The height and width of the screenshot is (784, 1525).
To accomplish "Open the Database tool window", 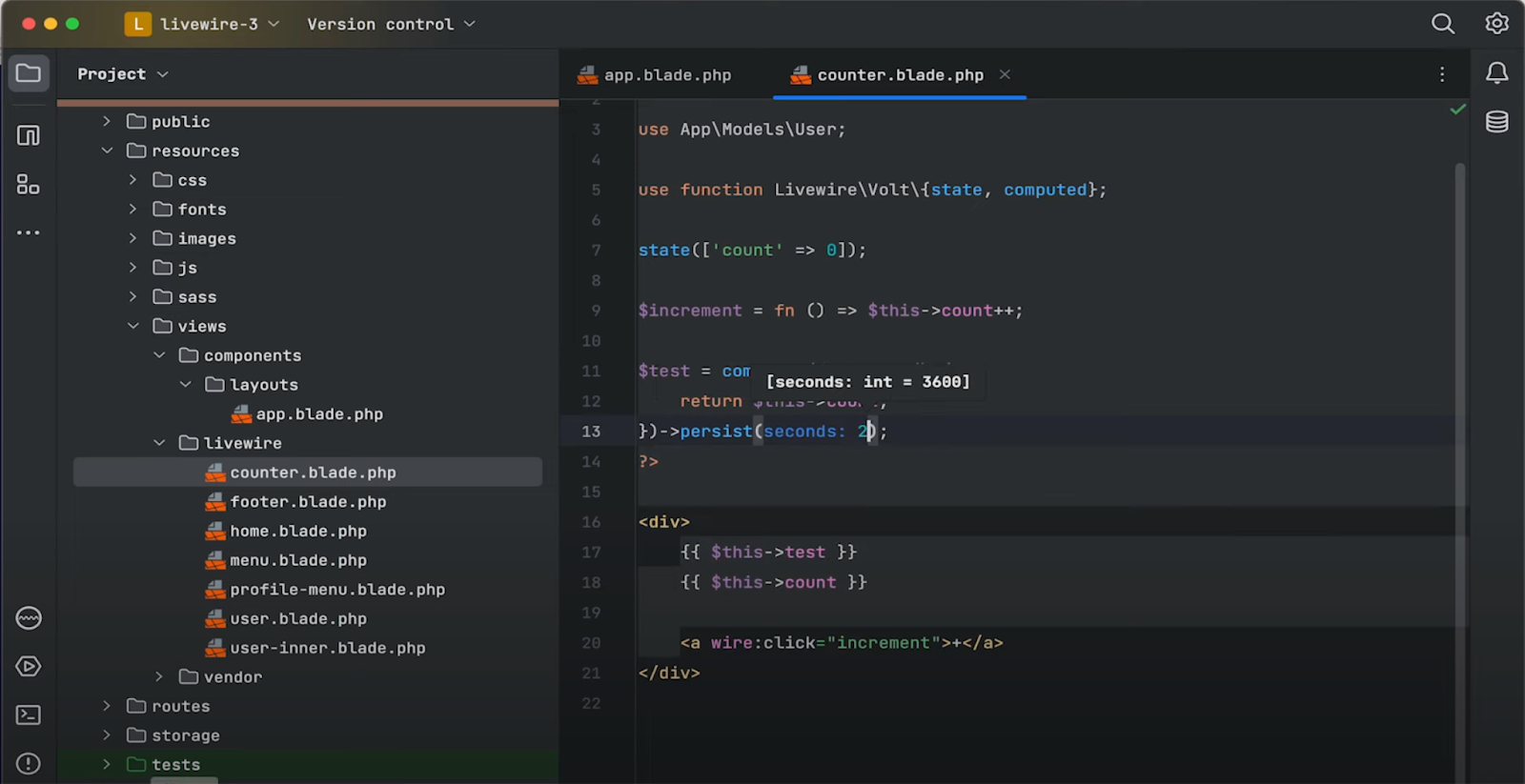I will (x=1497, y=122).
